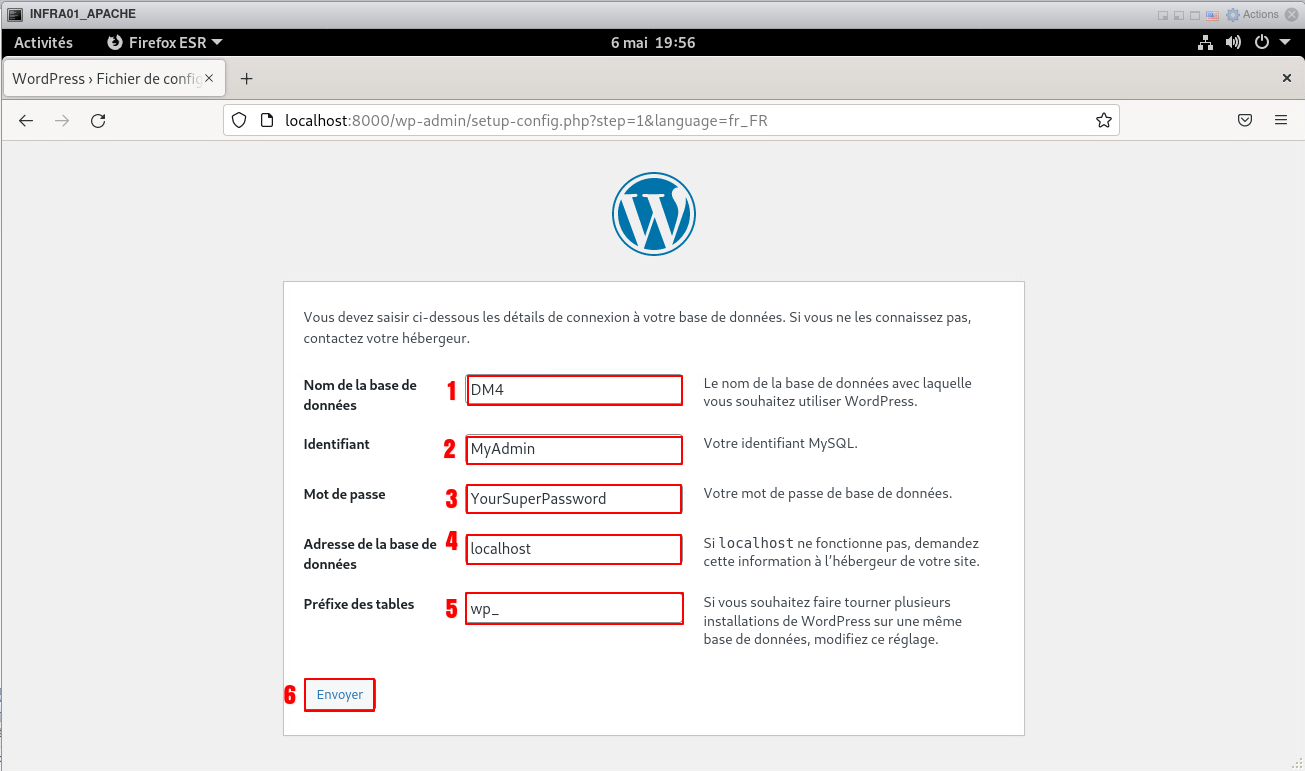Click the WordPress logo
This screenshot has width=1305, height=771.
(x=653, y=213)
